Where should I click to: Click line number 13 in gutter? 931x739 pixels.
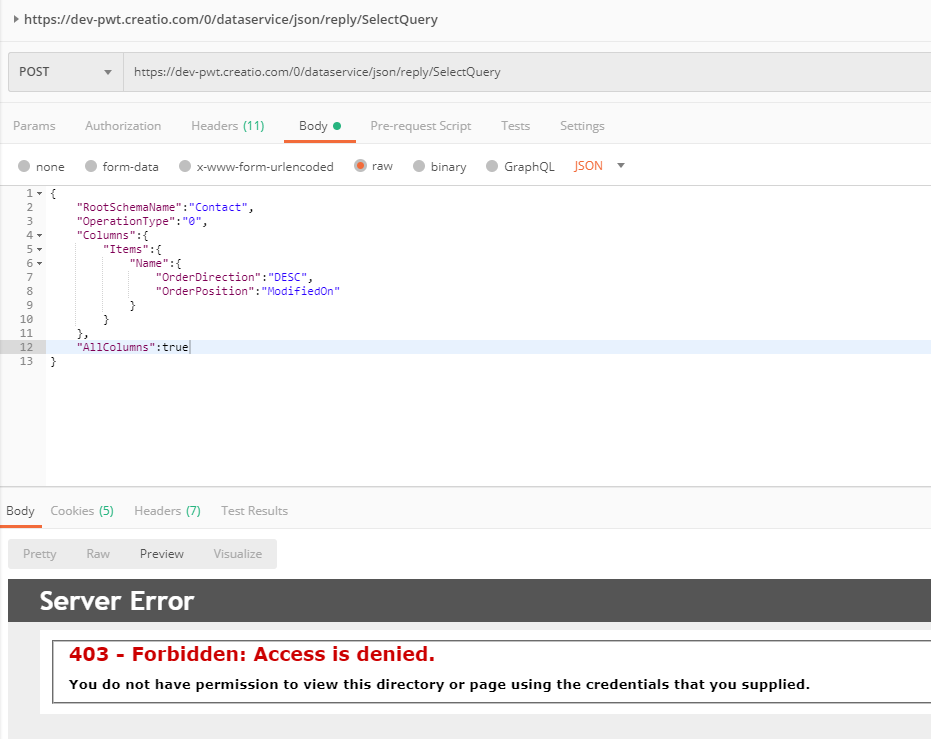26,361
